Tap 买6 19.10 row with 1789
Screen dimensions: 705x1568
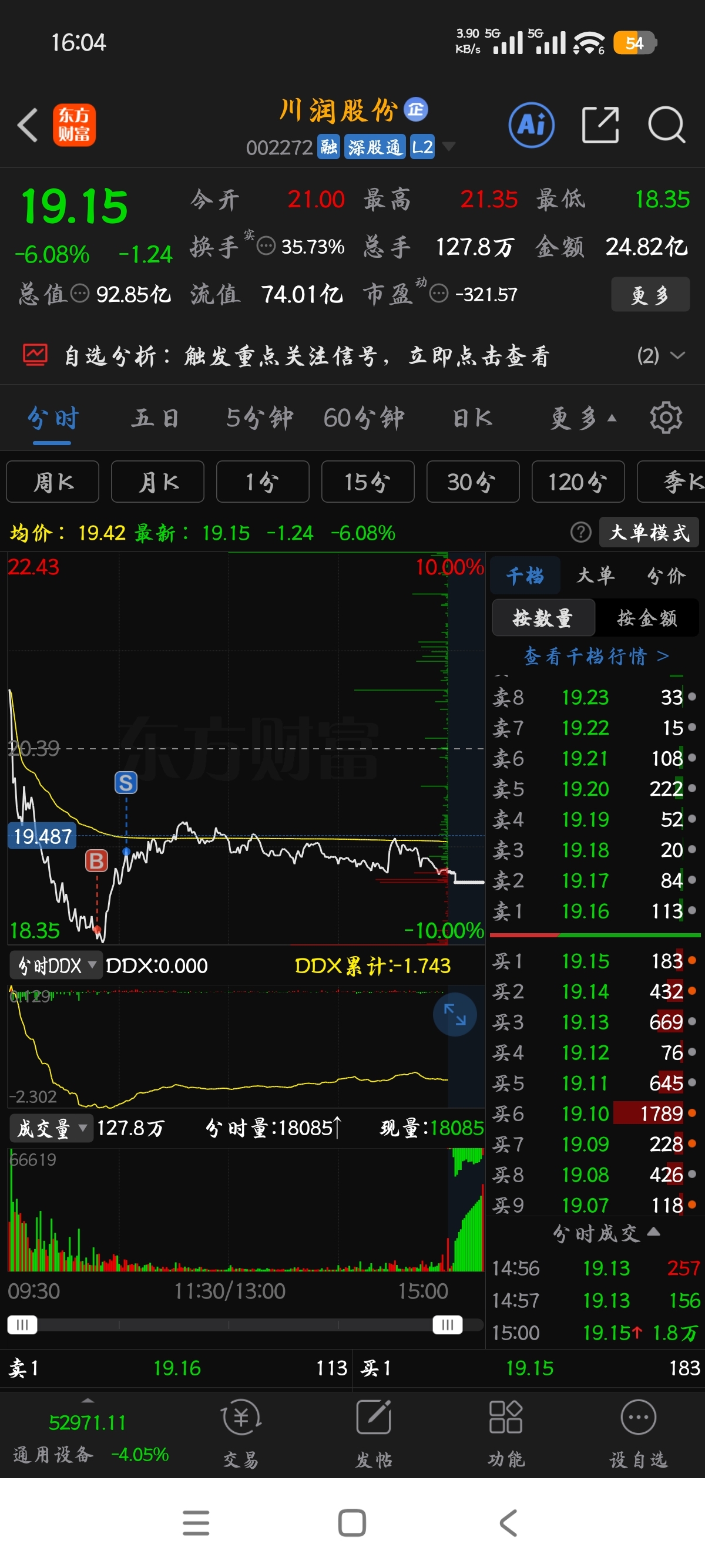point(595,1113)
